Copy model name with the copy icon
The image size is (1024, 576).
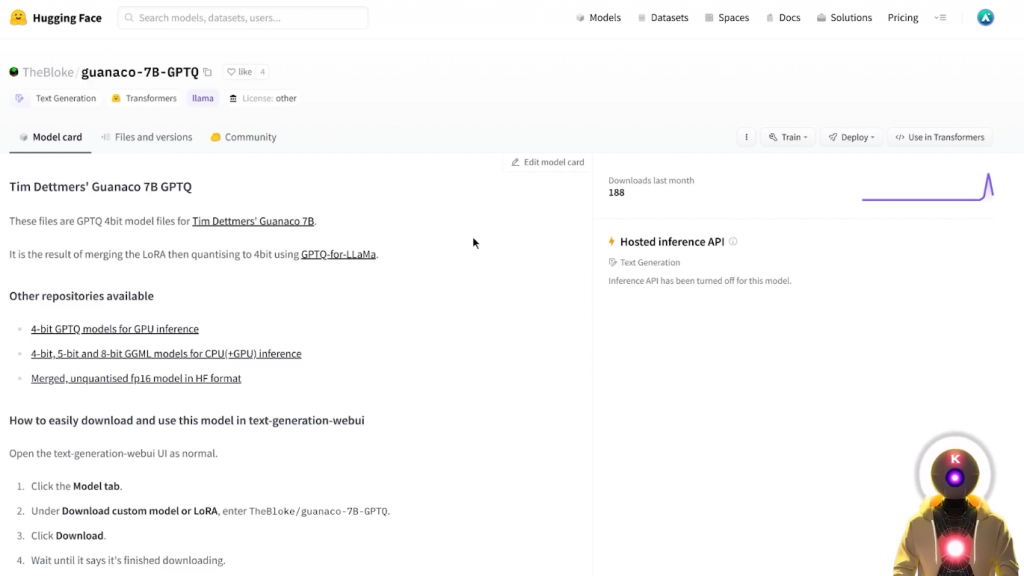point(208,72)
